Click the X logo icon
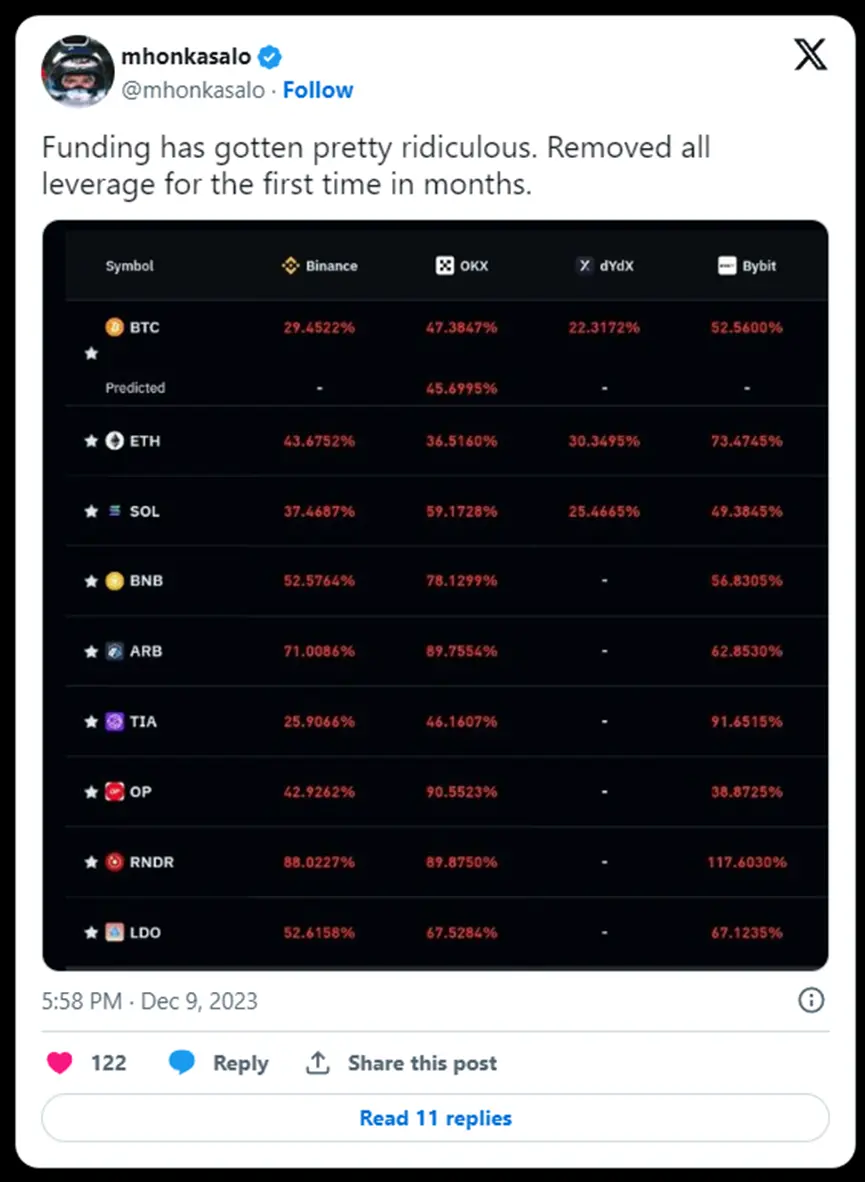Screen dimensions: 865x1182 coord(810,55)
